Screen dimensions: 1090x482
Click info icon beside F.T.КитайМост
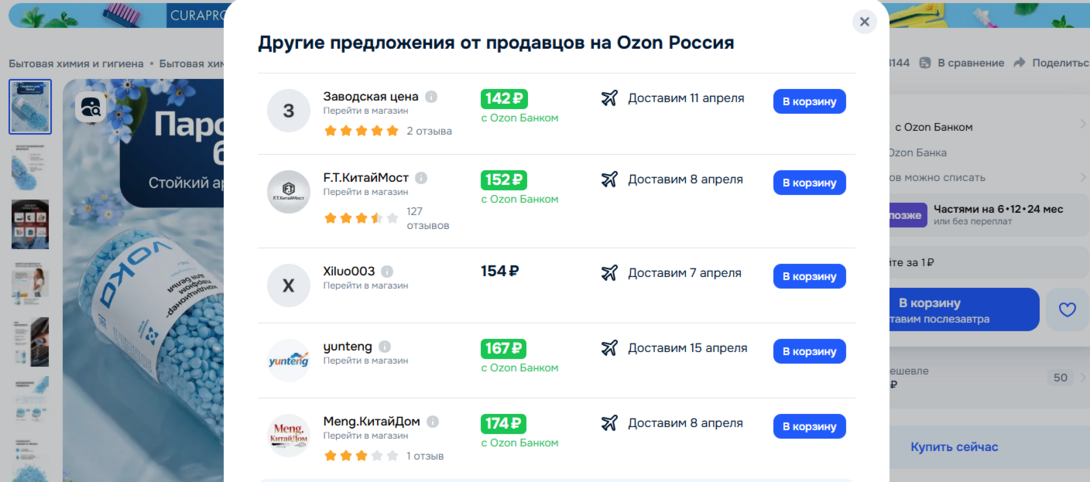coord(421,178)
